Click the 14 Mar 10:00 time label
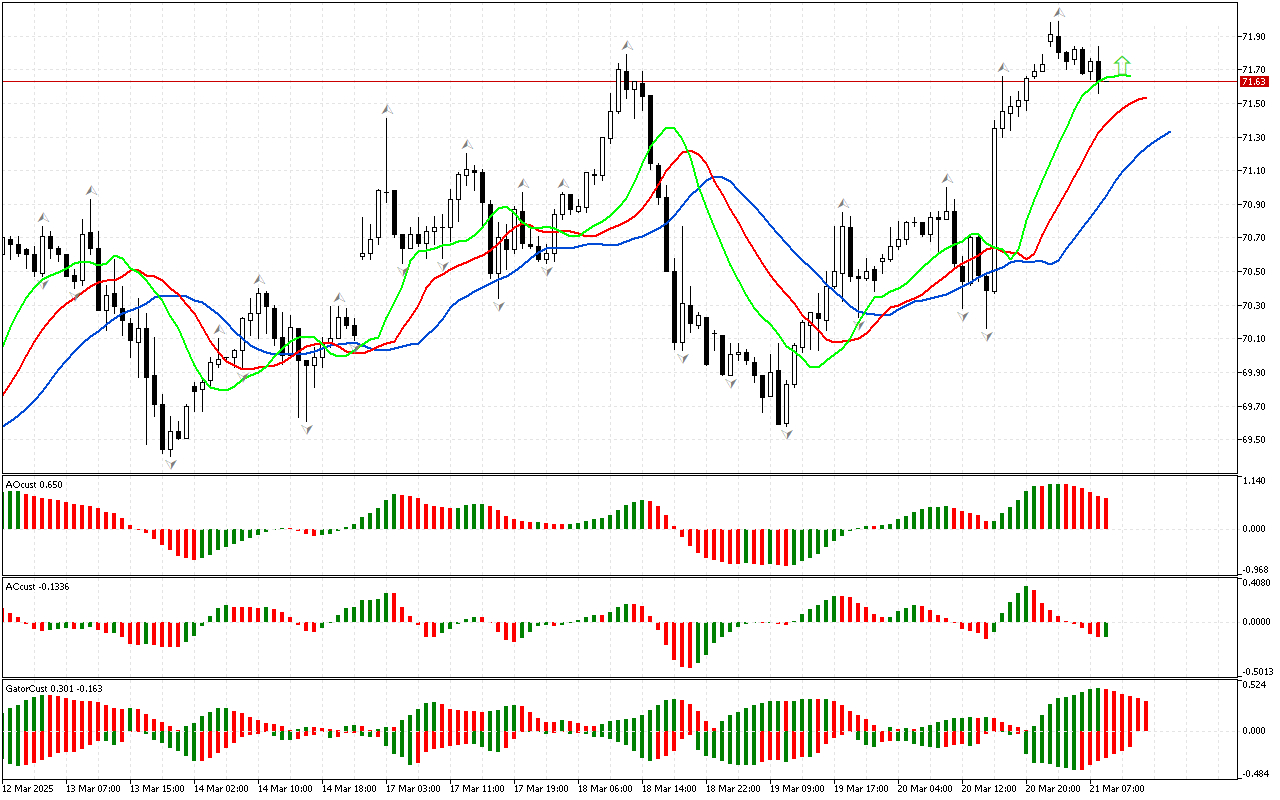 pyautogui.click(x=285, y=789)
